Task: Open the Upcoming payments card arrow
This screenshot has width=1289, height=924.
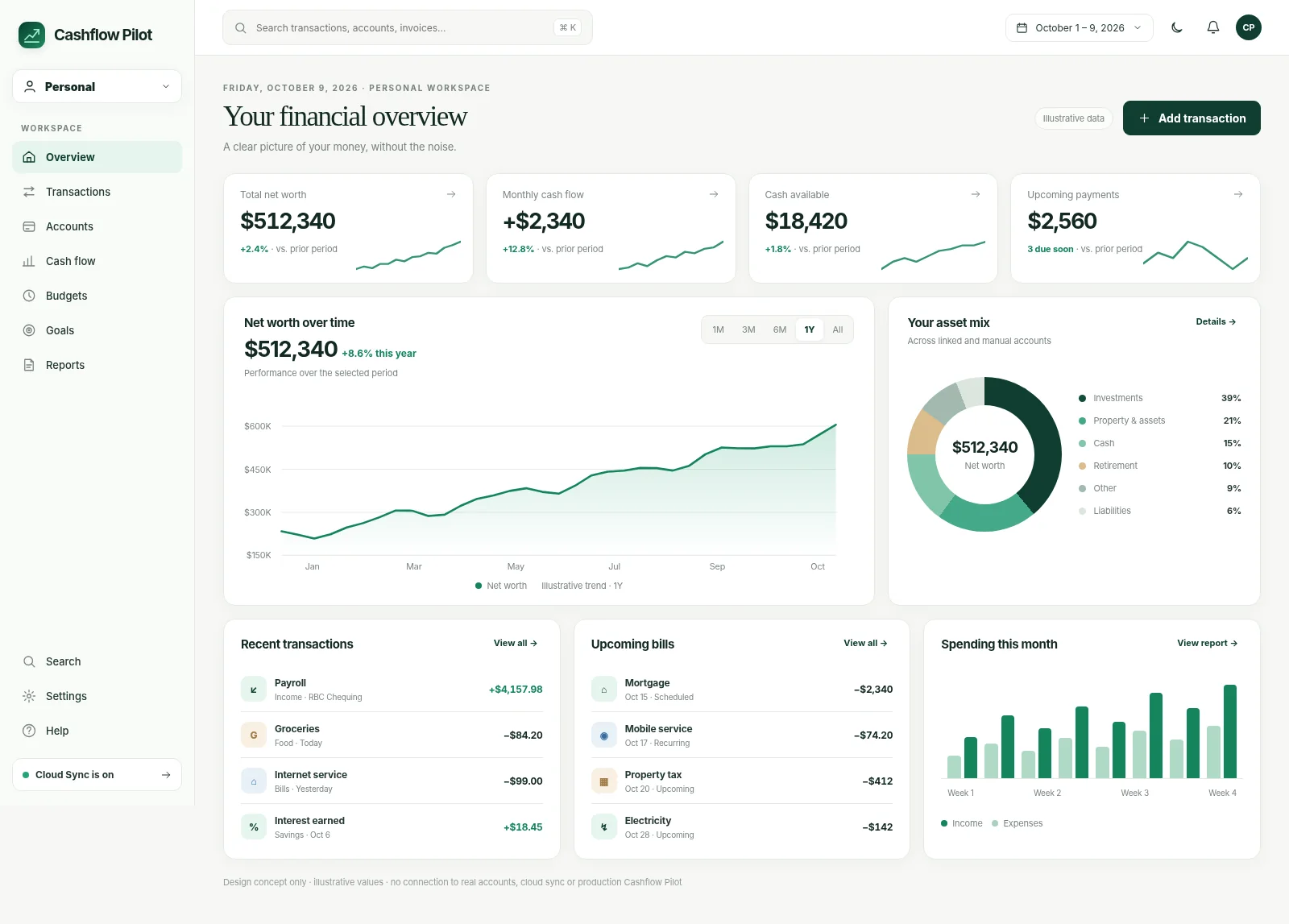Action: tap(1238, 194)
